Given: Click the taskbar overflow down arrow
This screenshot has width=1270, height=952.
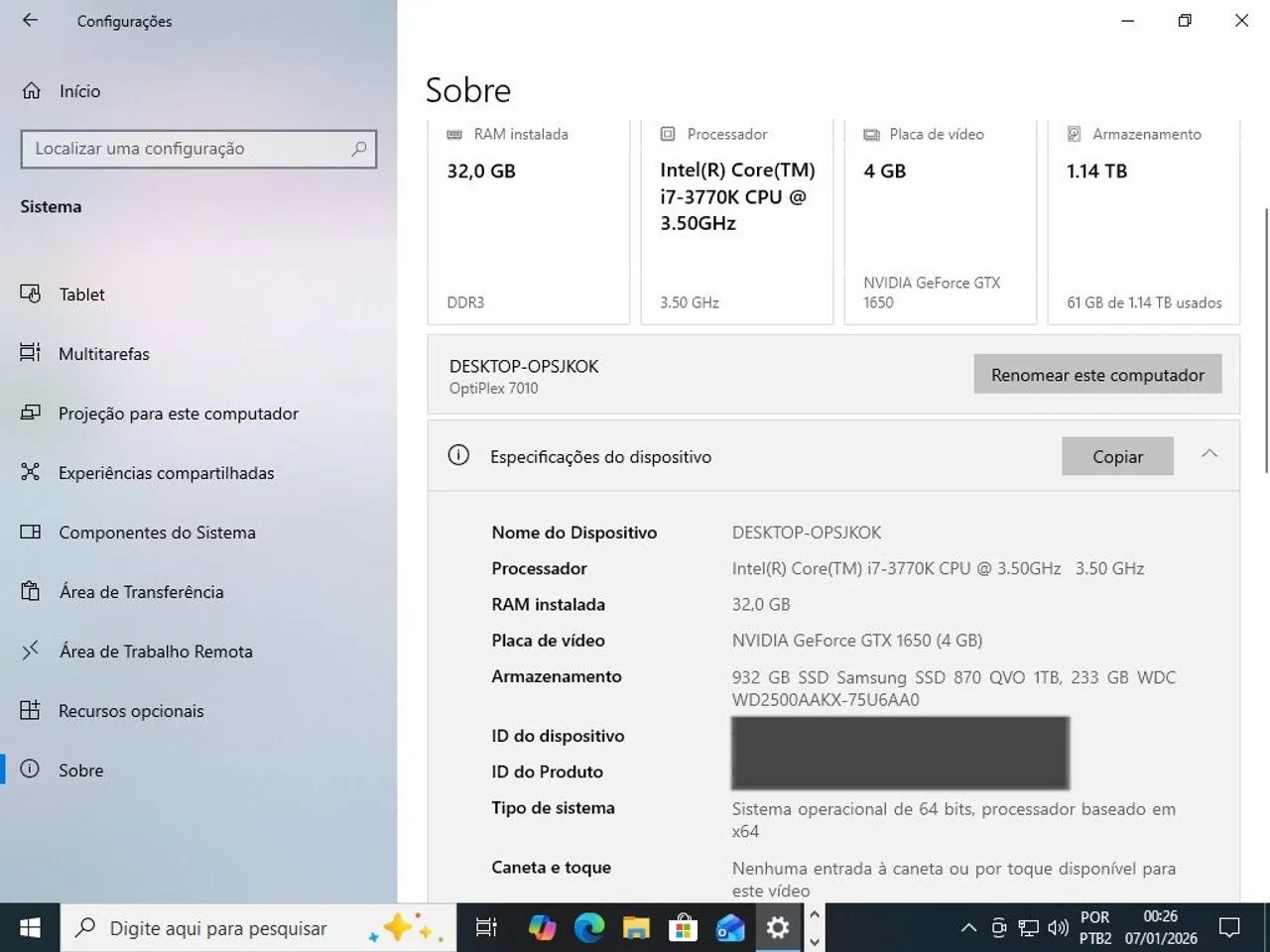Looking at the screenshot, I should (x=815, y=941).
